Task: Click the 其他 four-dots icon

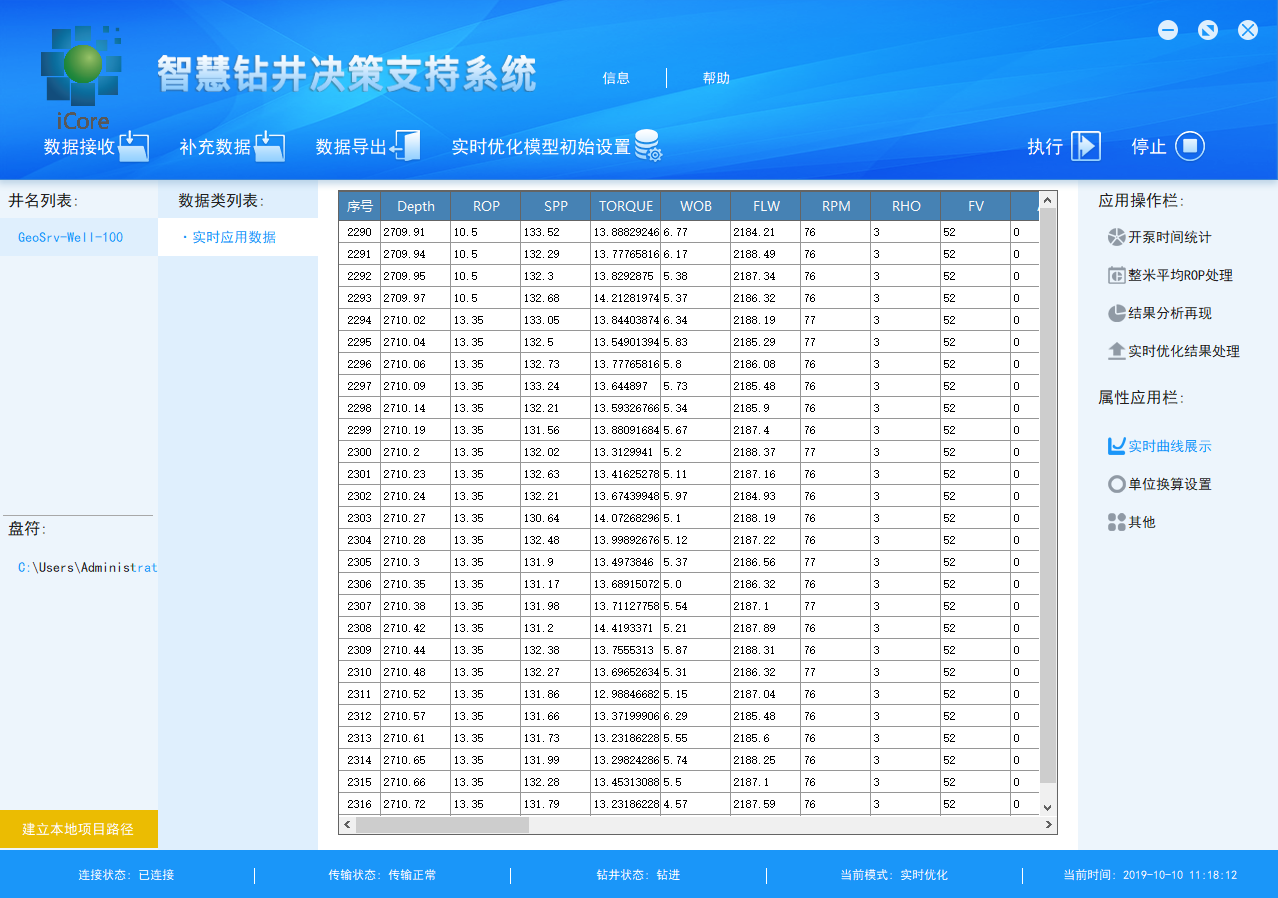Action: coord(1117,522)
